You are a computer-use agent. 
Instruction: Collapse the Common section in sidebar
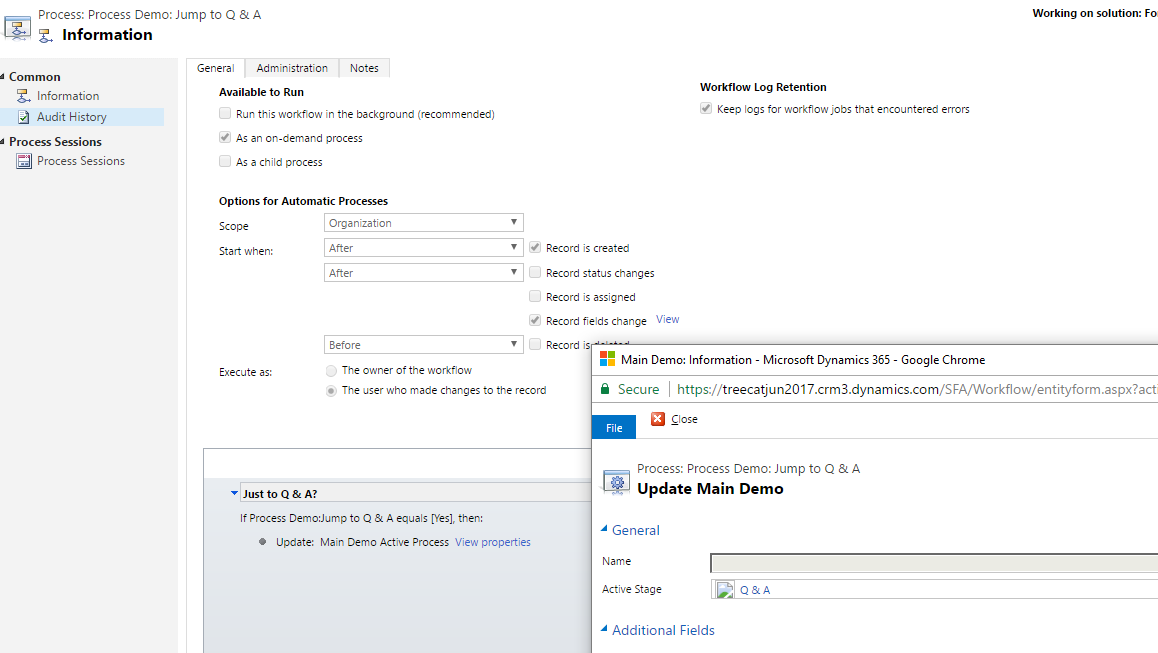click(2, 77)
